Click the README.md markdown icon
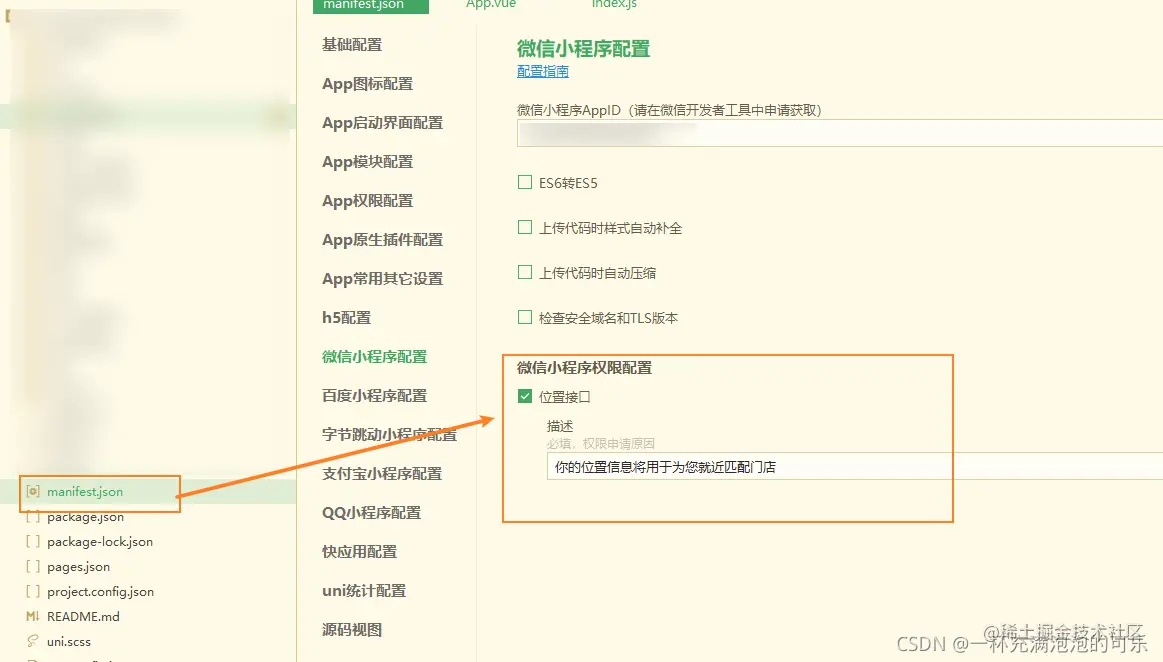 coord(33,616)
